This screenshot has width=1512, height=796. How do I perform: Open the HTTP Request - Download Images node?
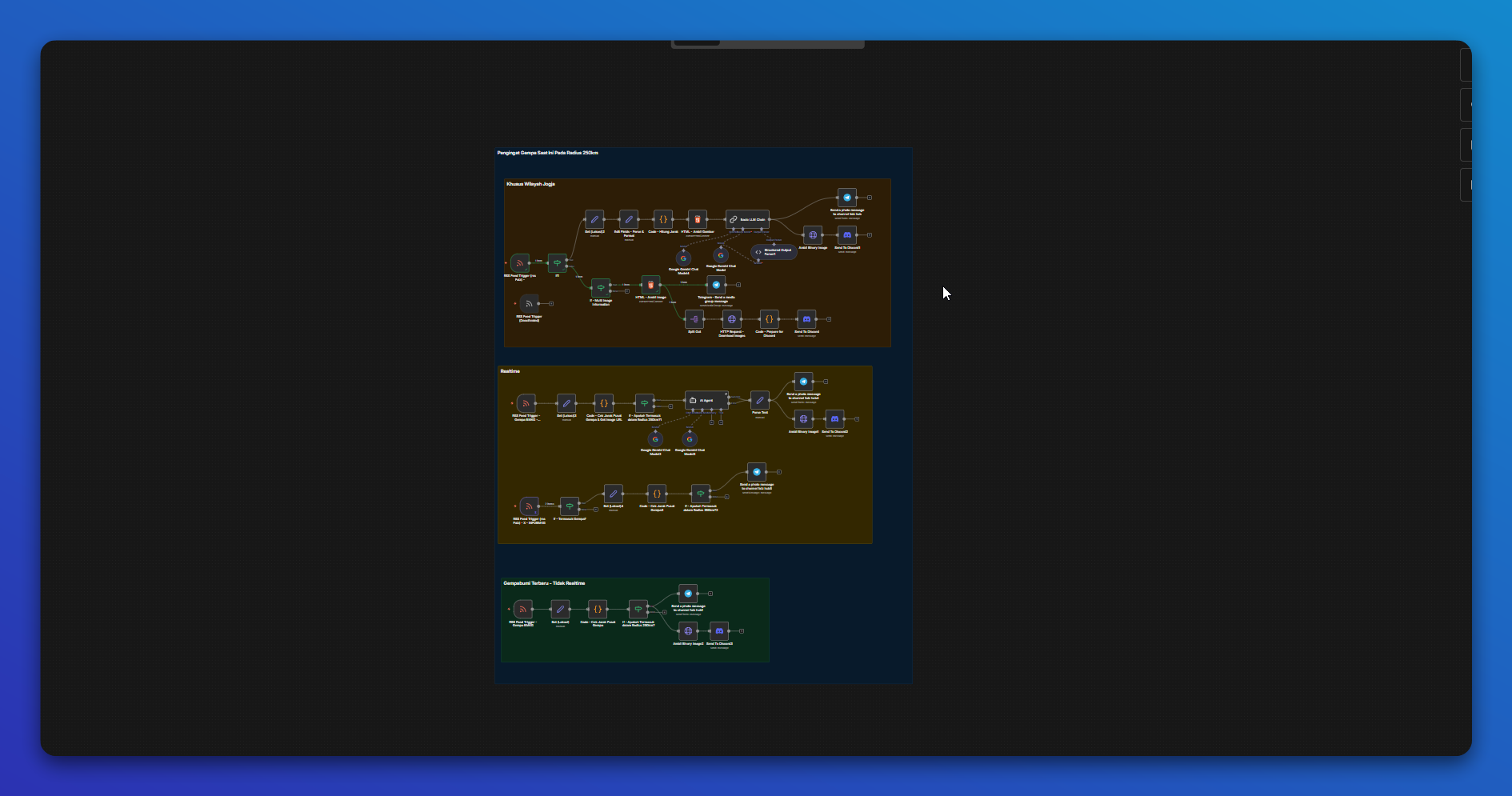732,319
